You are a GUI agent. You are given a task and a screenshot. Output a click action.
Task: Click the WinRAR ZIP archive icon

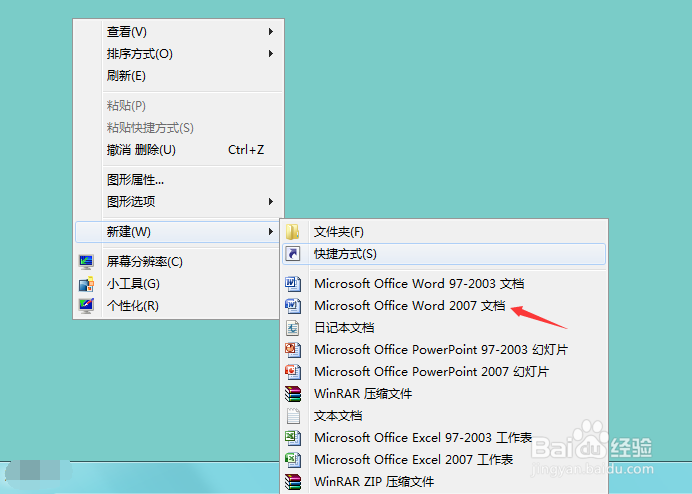[x=293, y=482]
